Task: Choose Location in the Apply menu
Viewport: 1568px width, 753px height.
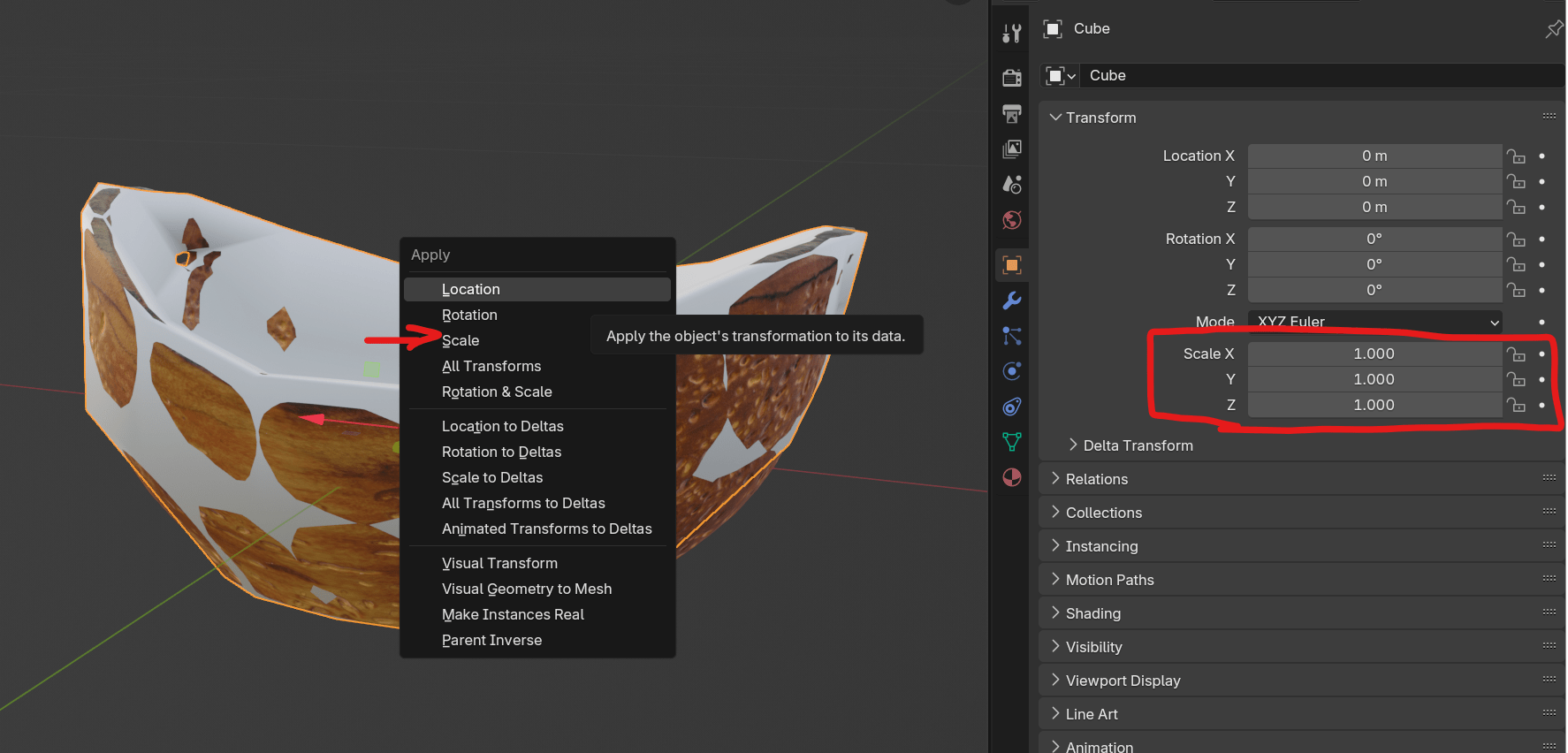Action: 537,289
